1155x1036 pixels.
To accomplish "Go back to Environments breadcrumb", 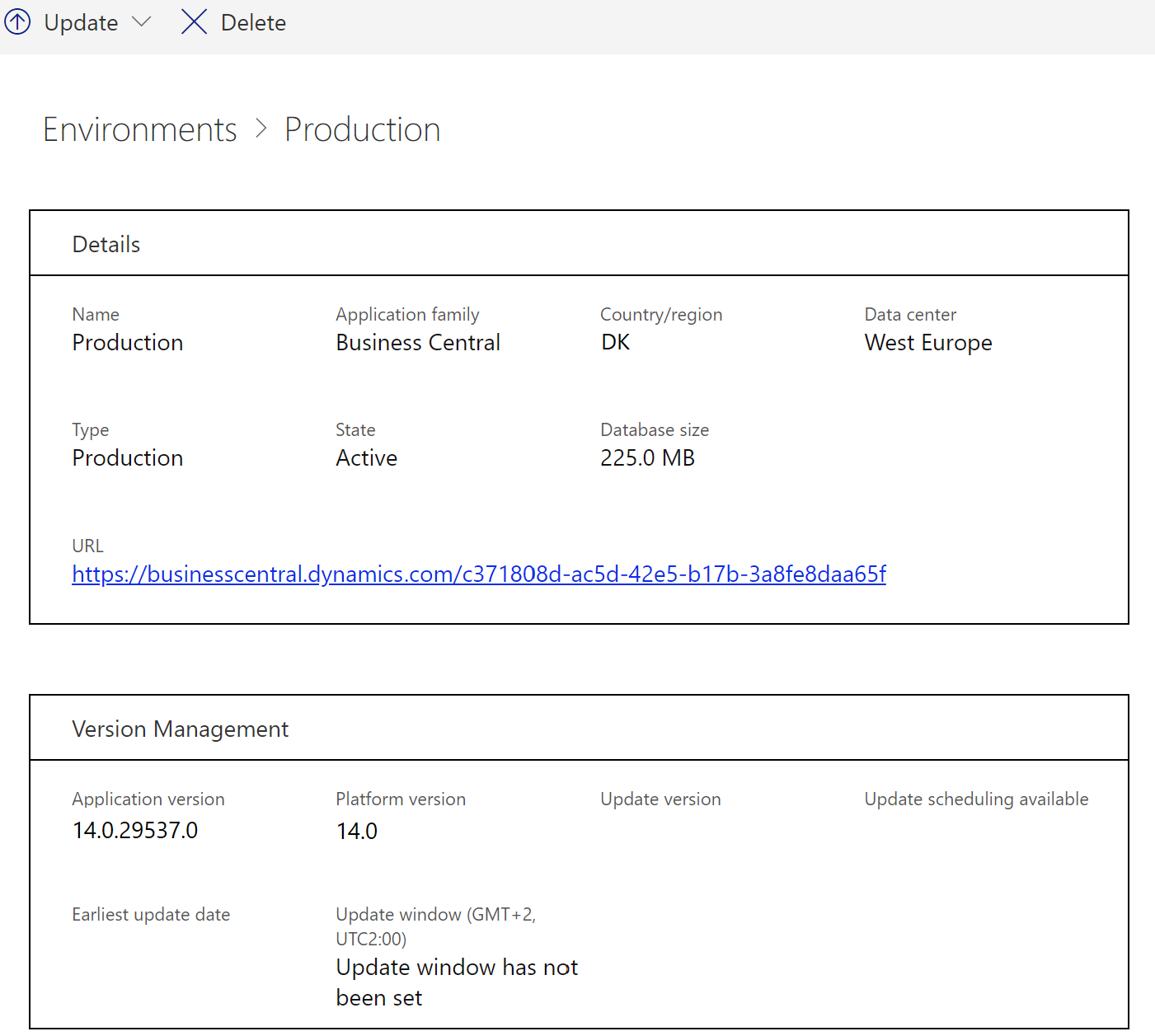I will pos(140,129).
